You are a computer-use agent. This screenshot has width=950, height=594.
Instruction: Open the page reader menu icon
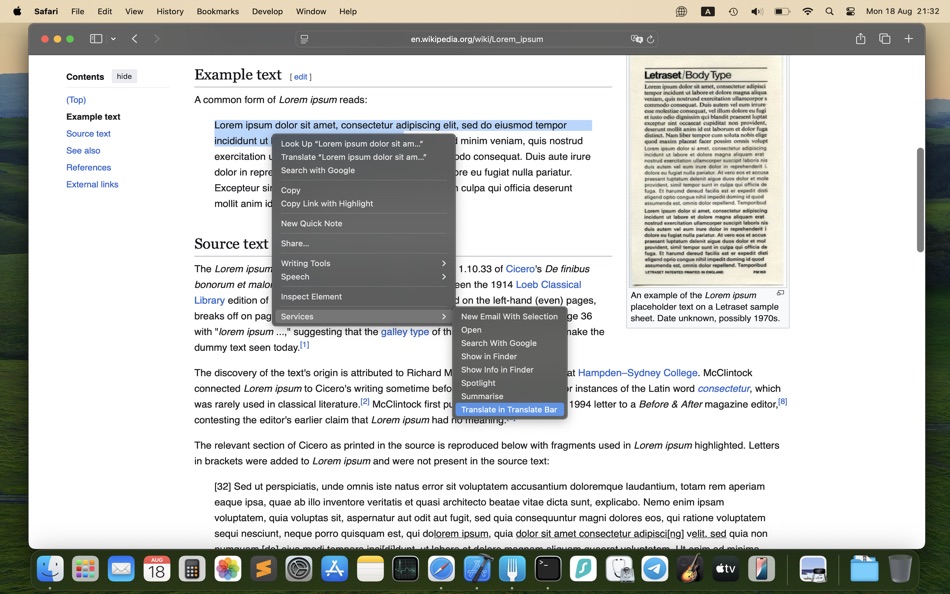[304, 39]
